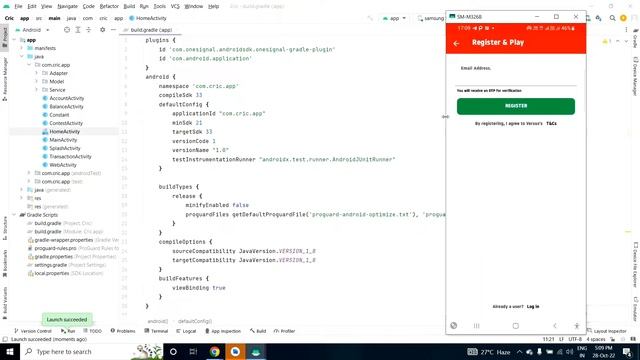This screenshot has width=640, height=360.
Task: Expand the Service package
Action: (x=36, y=90)
